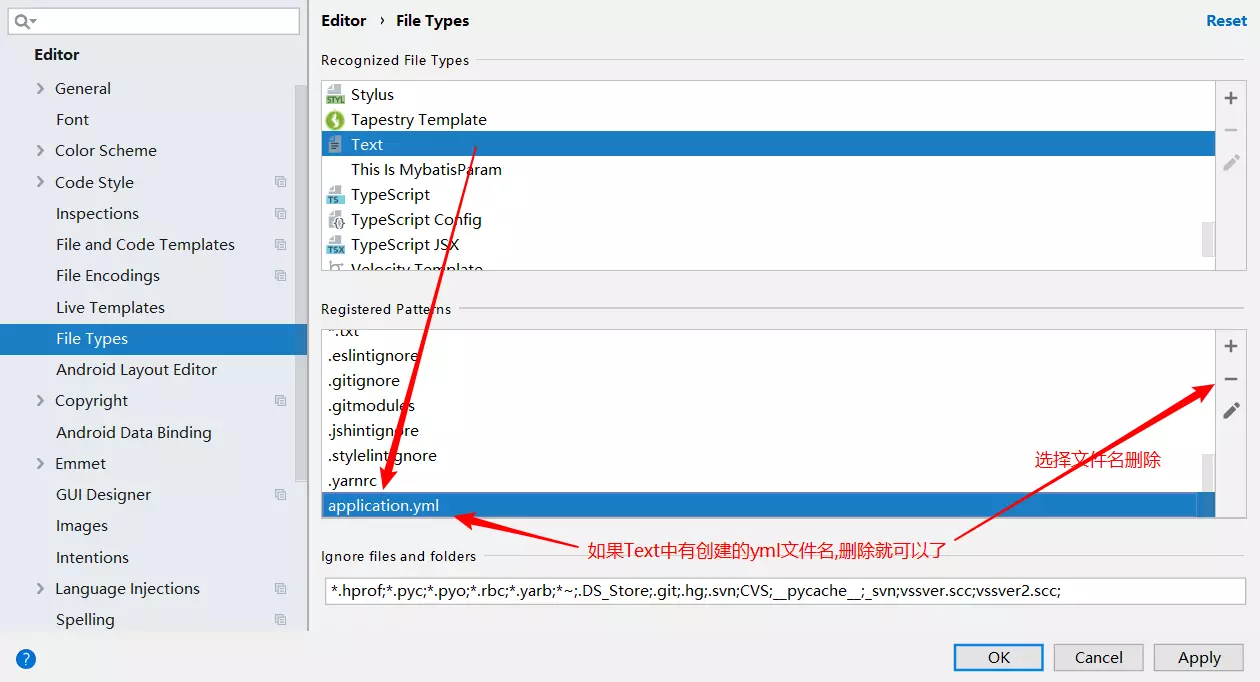Click the Registered Patterns scrollbar
Viewport: 1260px width, 682px height.
point(1208,473)
